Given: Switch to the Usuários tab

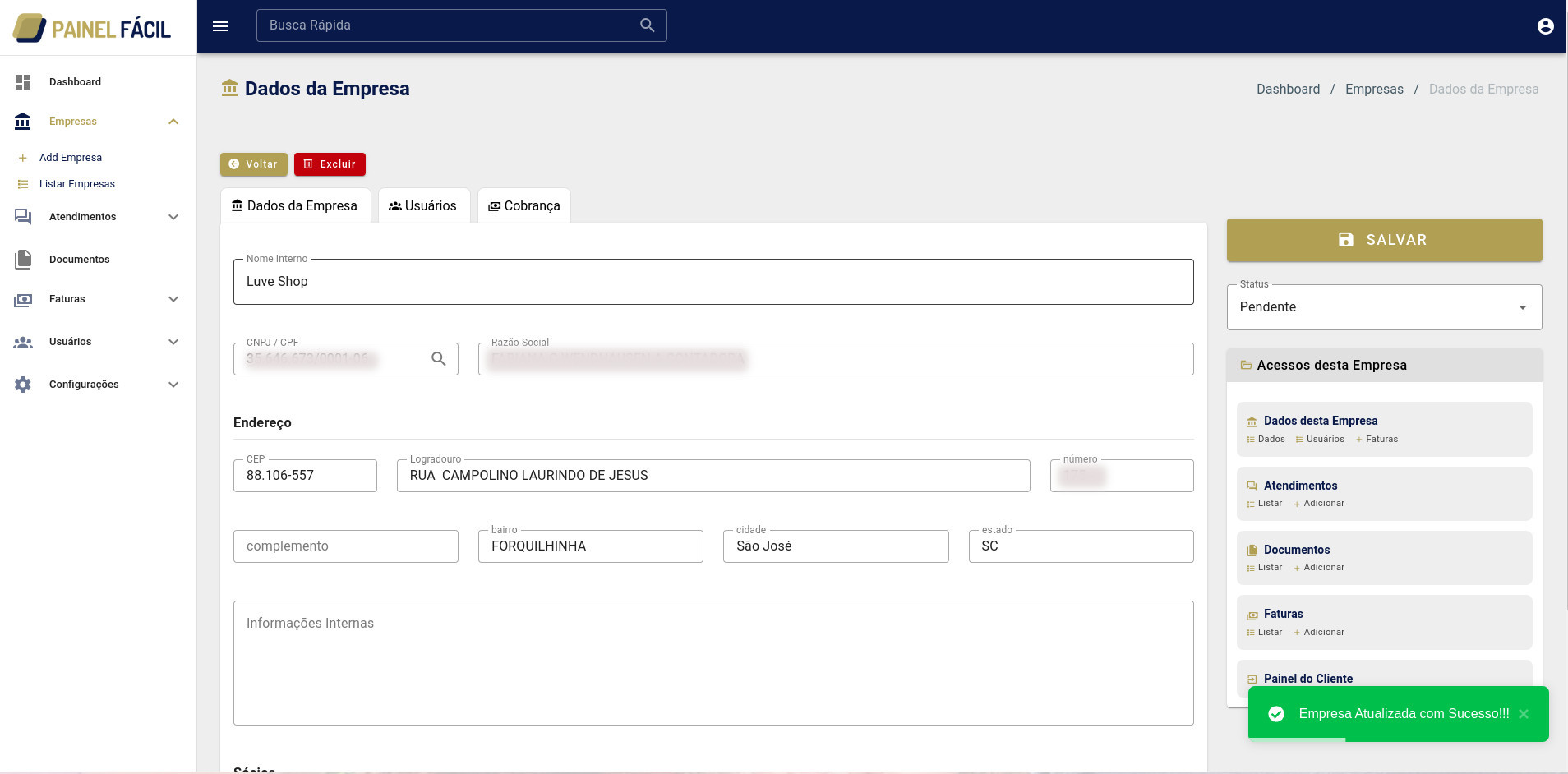Looking at the screenshot, I should pos(423,205).
